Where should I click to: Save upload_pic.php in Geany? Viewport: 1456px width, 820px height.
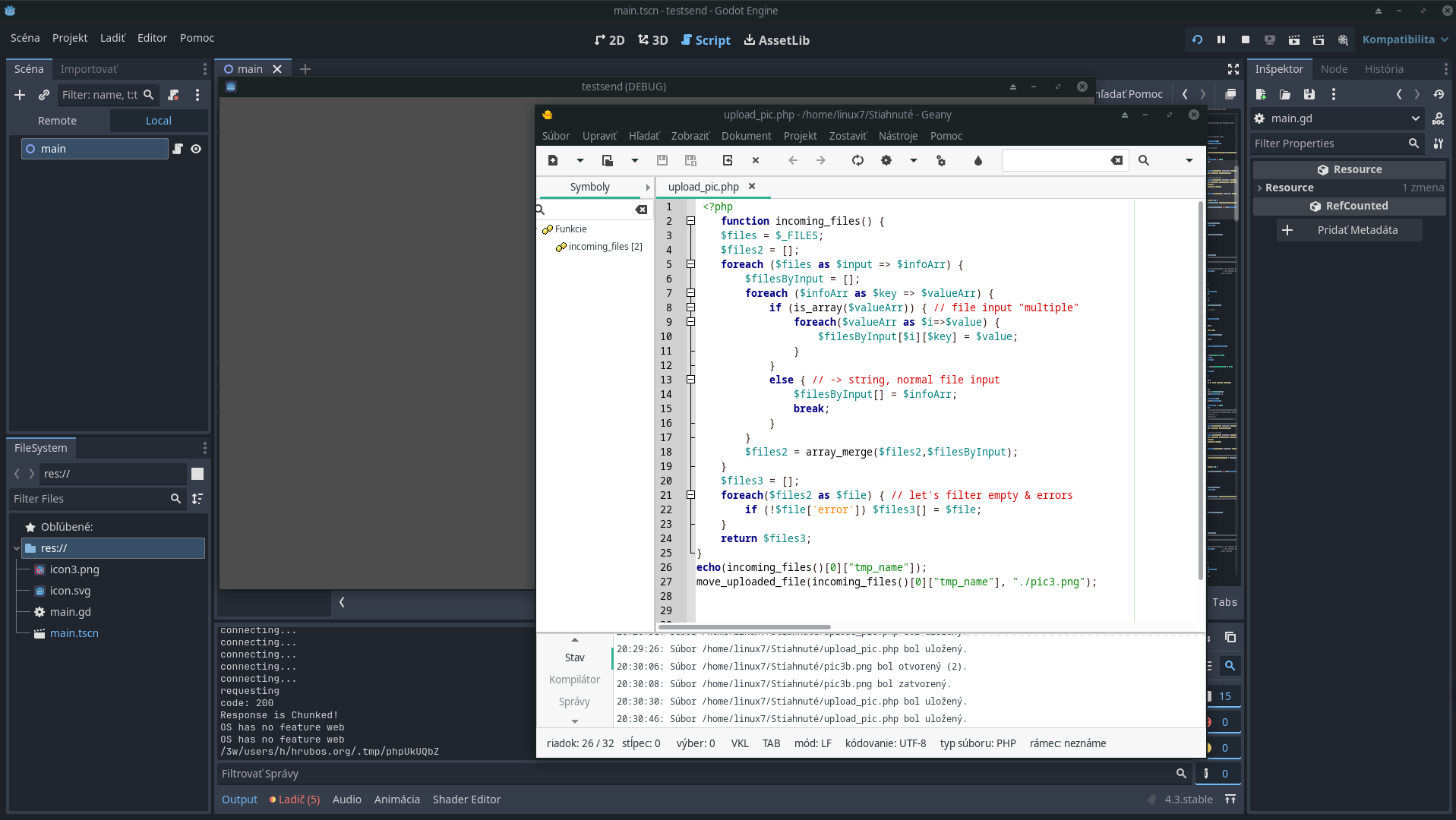(x=662, y=160)
